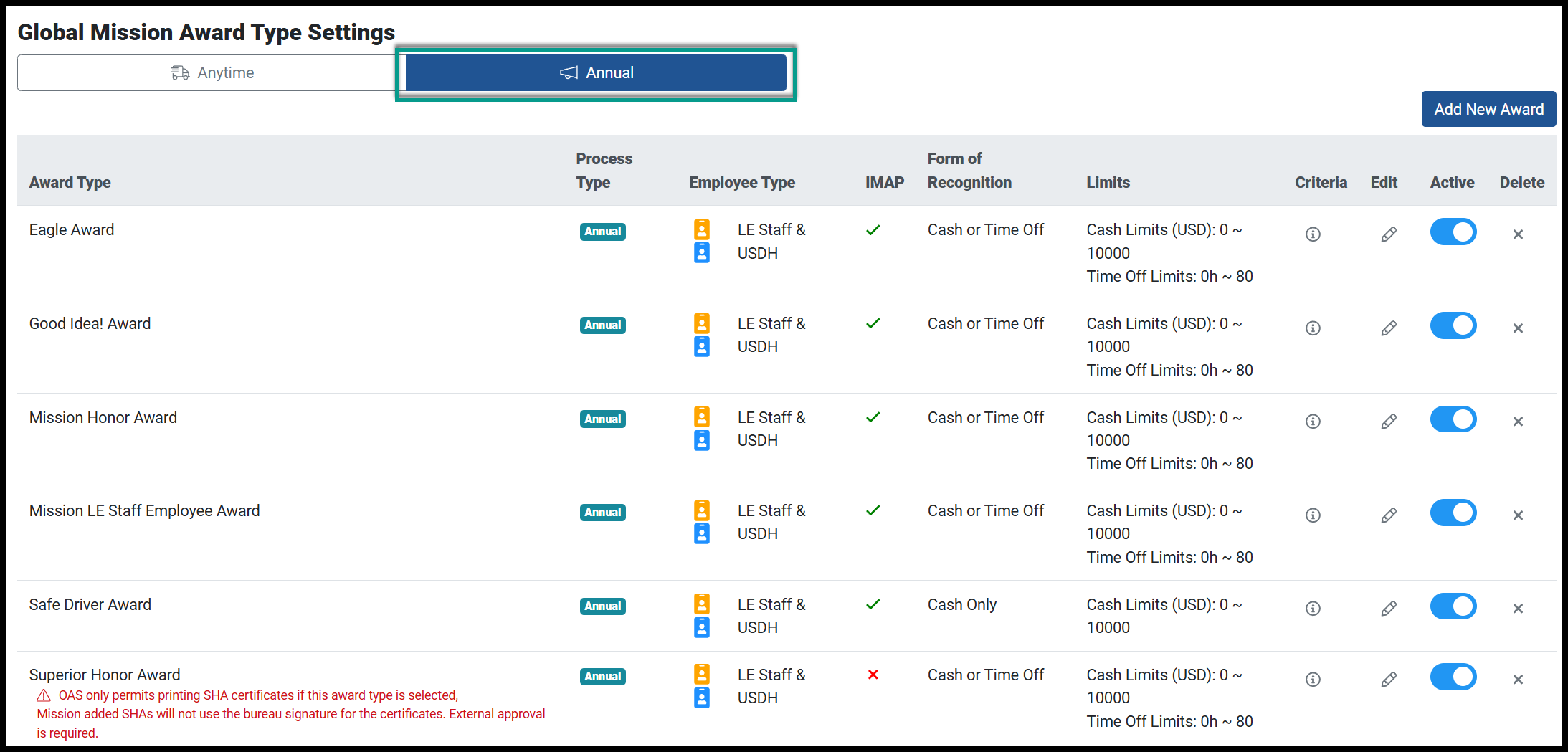Viewport: 1568px width, 752px height.
Task: Edit the Mission Honor Award
Action: [x=1389, y=422]
